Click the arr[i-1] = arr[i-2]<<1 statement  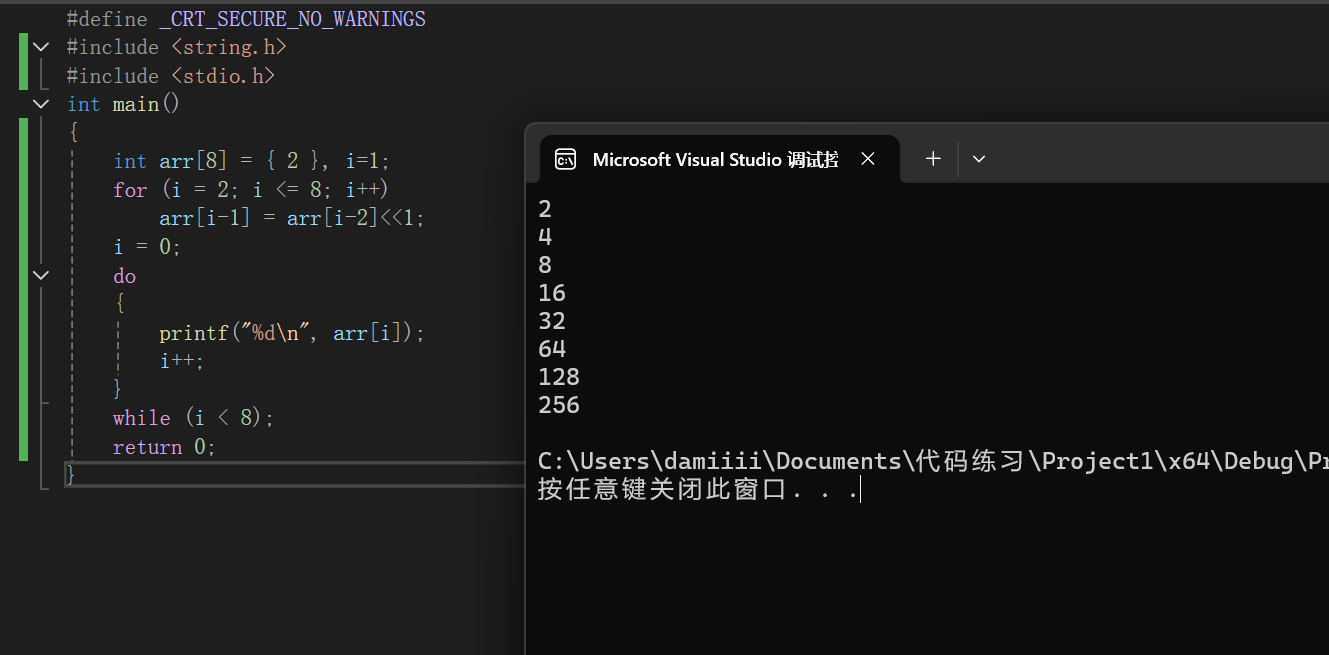pyautogui.click(x=292, y=218)
